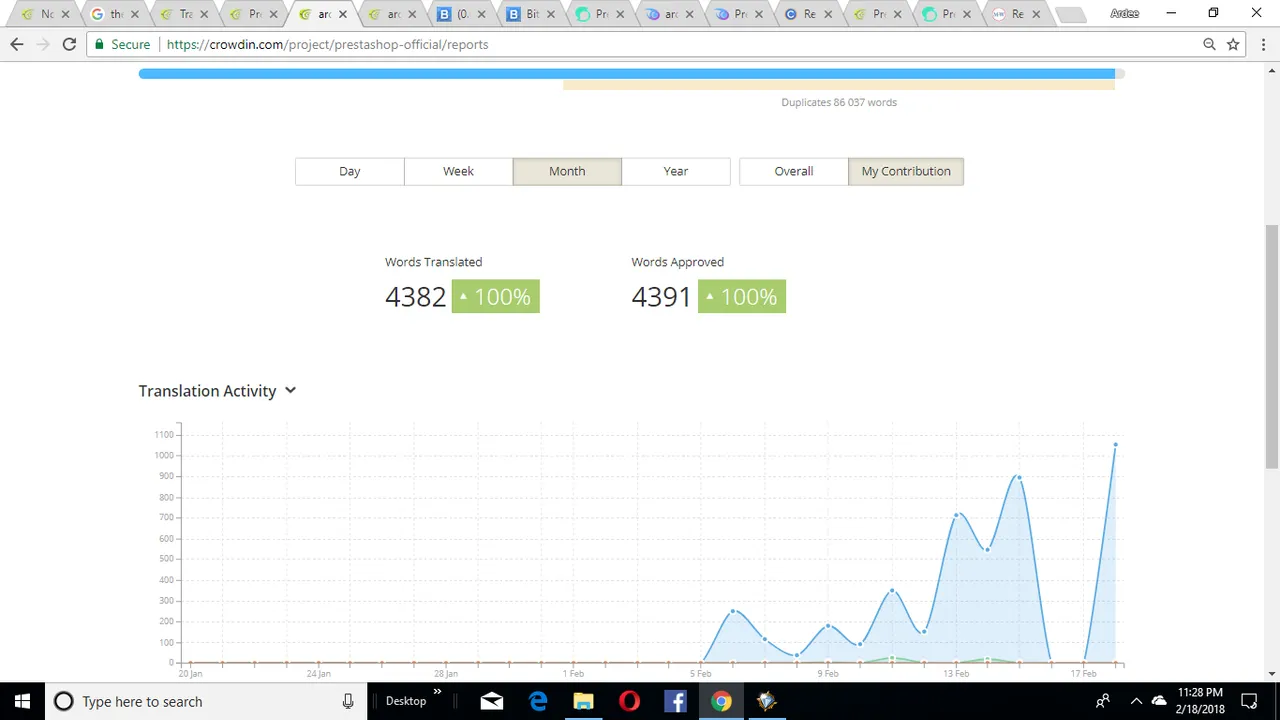The height and width of the screenshot is (720, 1280).
Task: Close the Google 'the' tab
Action: [134, 15]
